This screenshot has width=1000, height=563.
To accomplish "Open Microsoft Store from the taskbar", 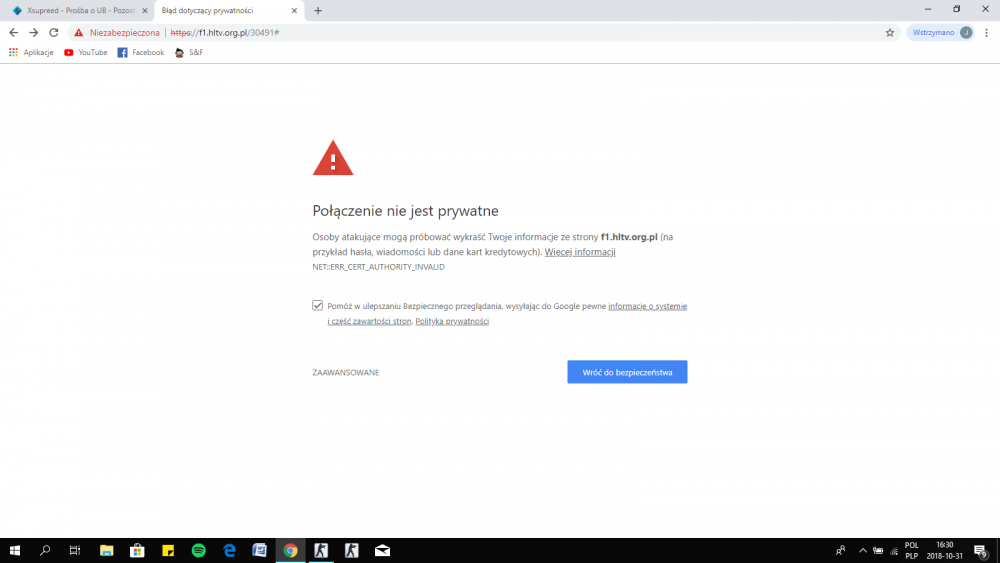I will [x=137, y=550].
